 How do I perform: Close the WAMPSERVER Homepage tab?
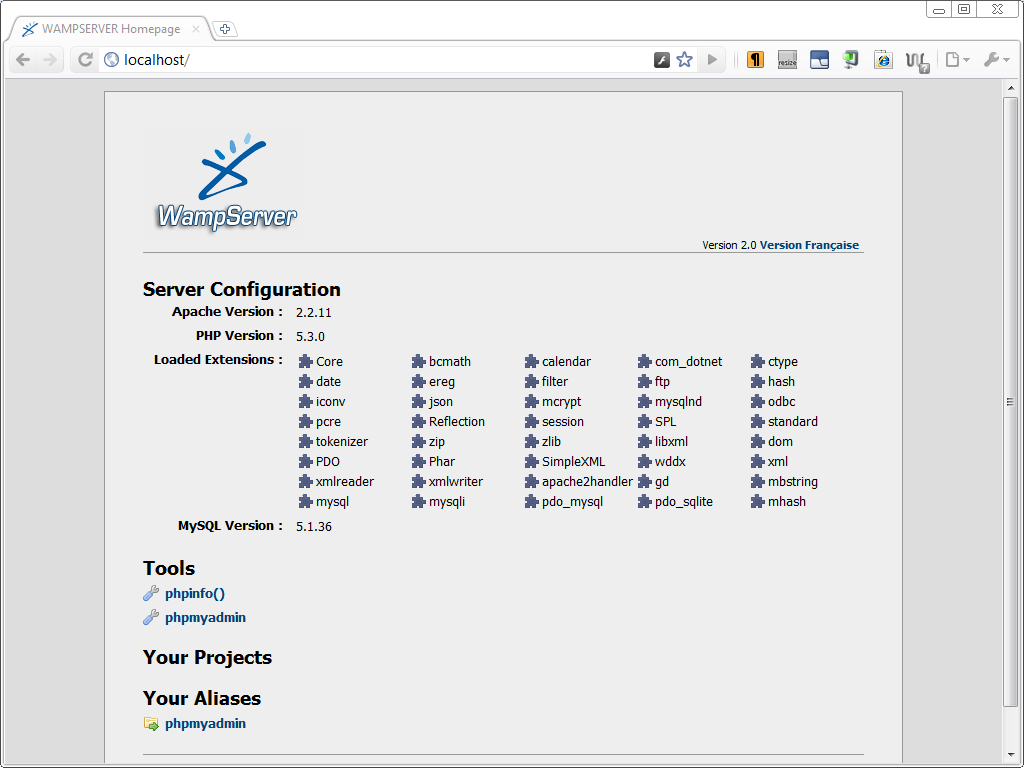(195, 29)
